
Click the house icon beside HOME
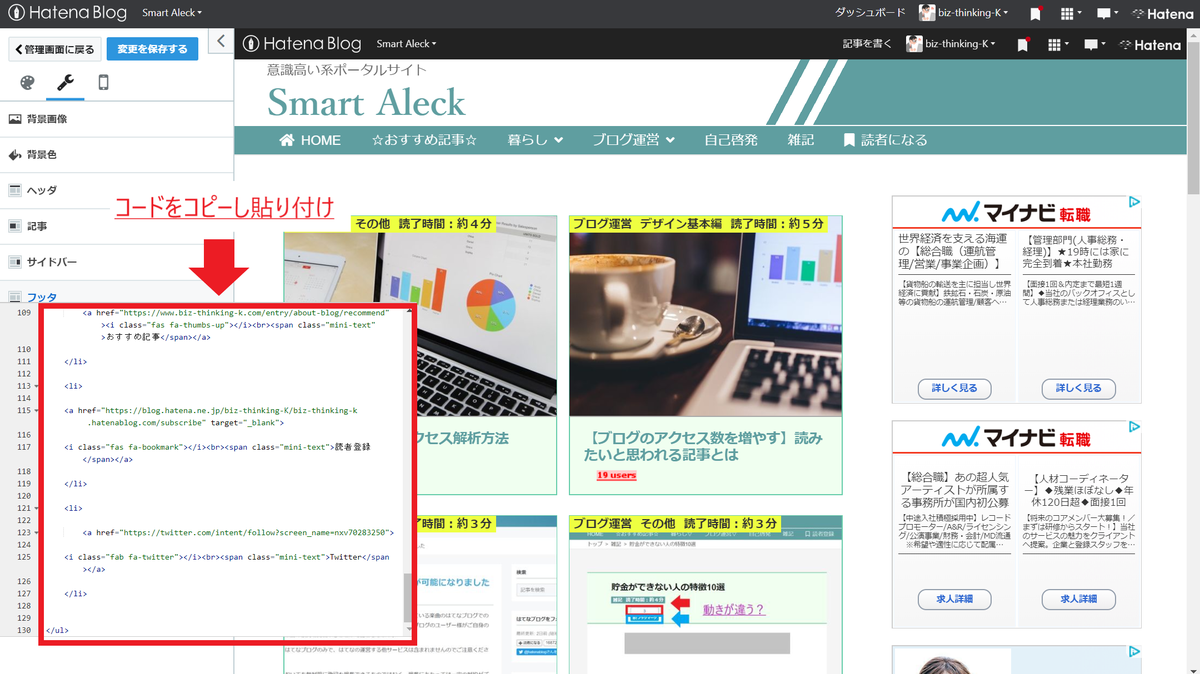pos(288,140)
